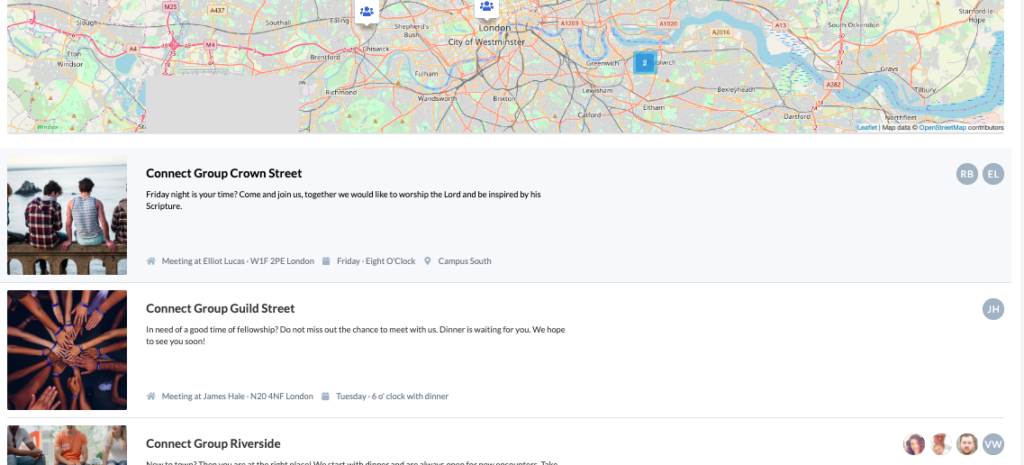Follow the OpenStreetMap attribution link
The height and width of the screenshot is (465, 1024).
coord(942,127)
